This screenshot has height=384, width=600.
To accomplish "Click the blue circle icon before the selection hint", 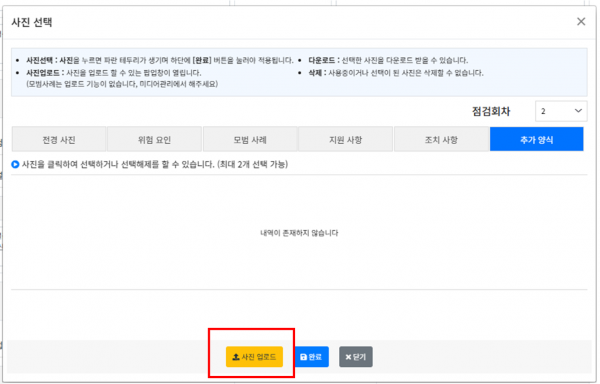I will pyautogui.click(x=15, y=165).
